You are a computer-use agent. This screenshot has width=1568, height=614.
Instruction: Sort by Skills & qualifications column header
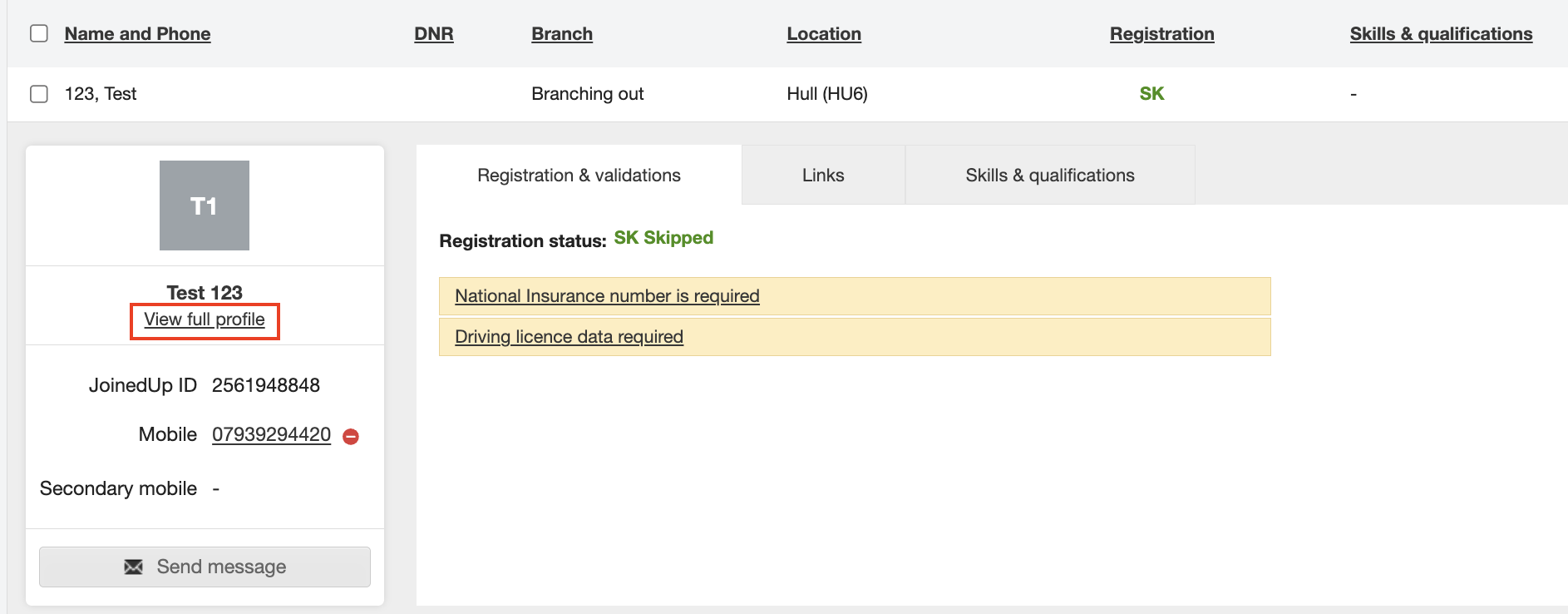(x=1441, y=34)
